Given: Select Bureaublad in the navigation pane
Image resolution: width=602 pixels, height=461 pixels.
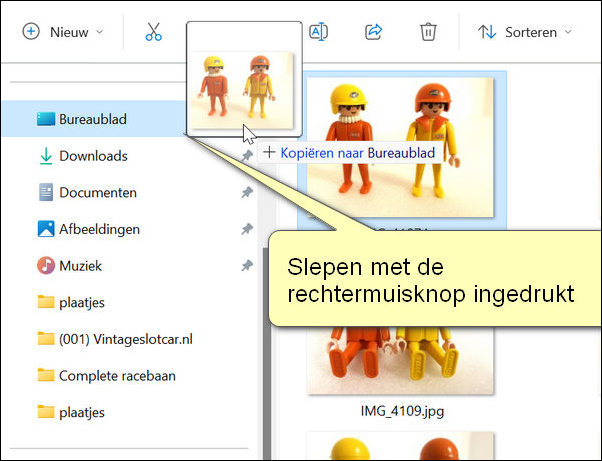Looking at the screenshot, I should (x=92, y=120).
